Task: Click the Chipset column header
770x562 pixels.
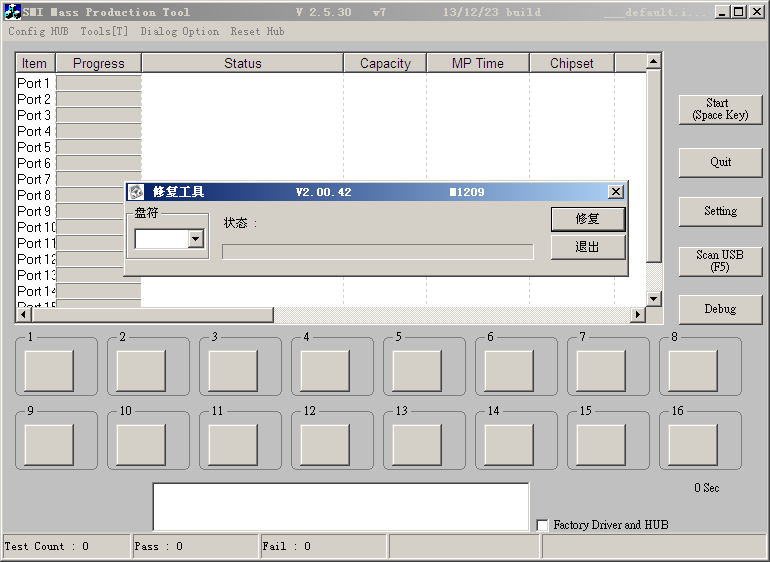Action: tap(572, 63)
